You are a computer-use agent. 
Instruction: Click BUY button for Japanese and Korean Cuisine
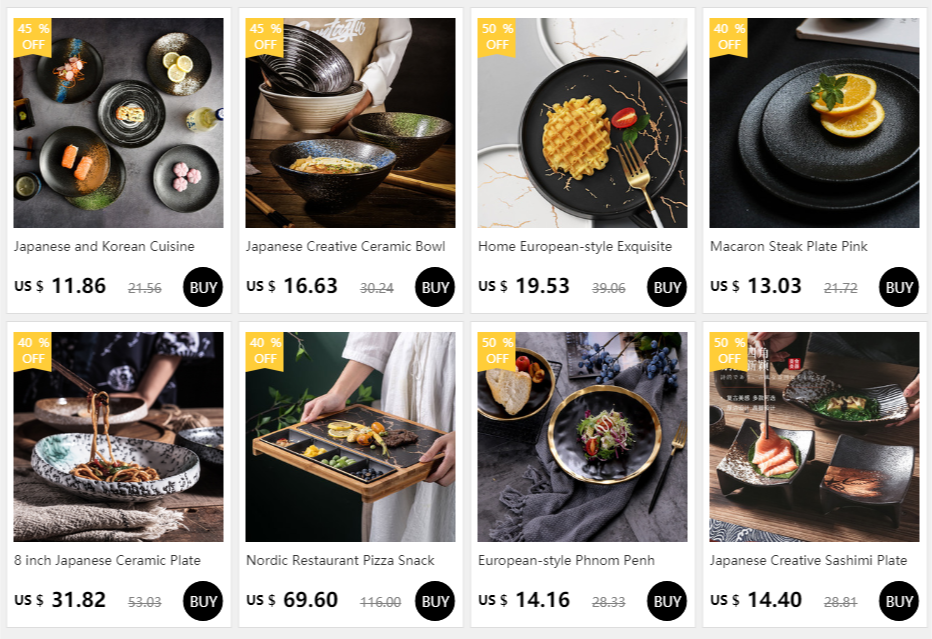pos(203,287)
